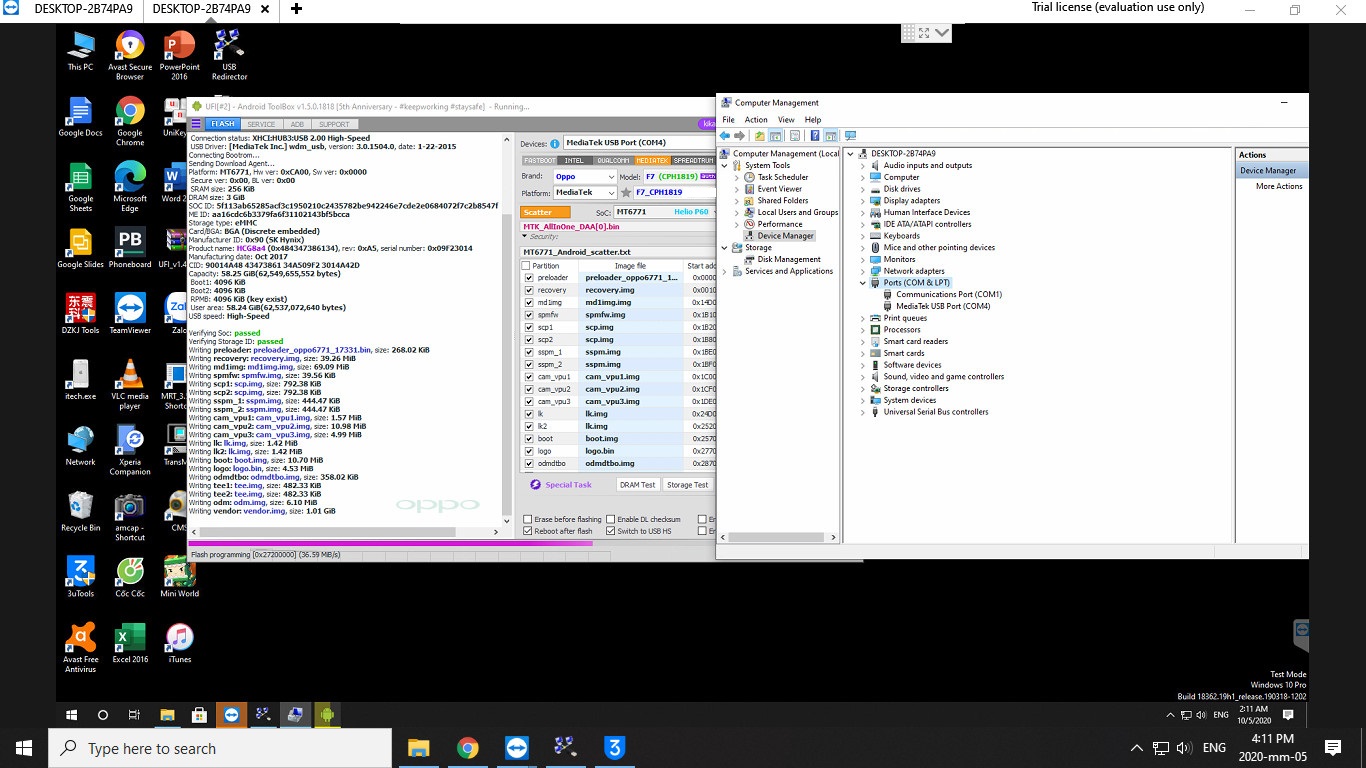
Task: Select MediaTek USB Port (COM4) device
Action: pos(943,306)
